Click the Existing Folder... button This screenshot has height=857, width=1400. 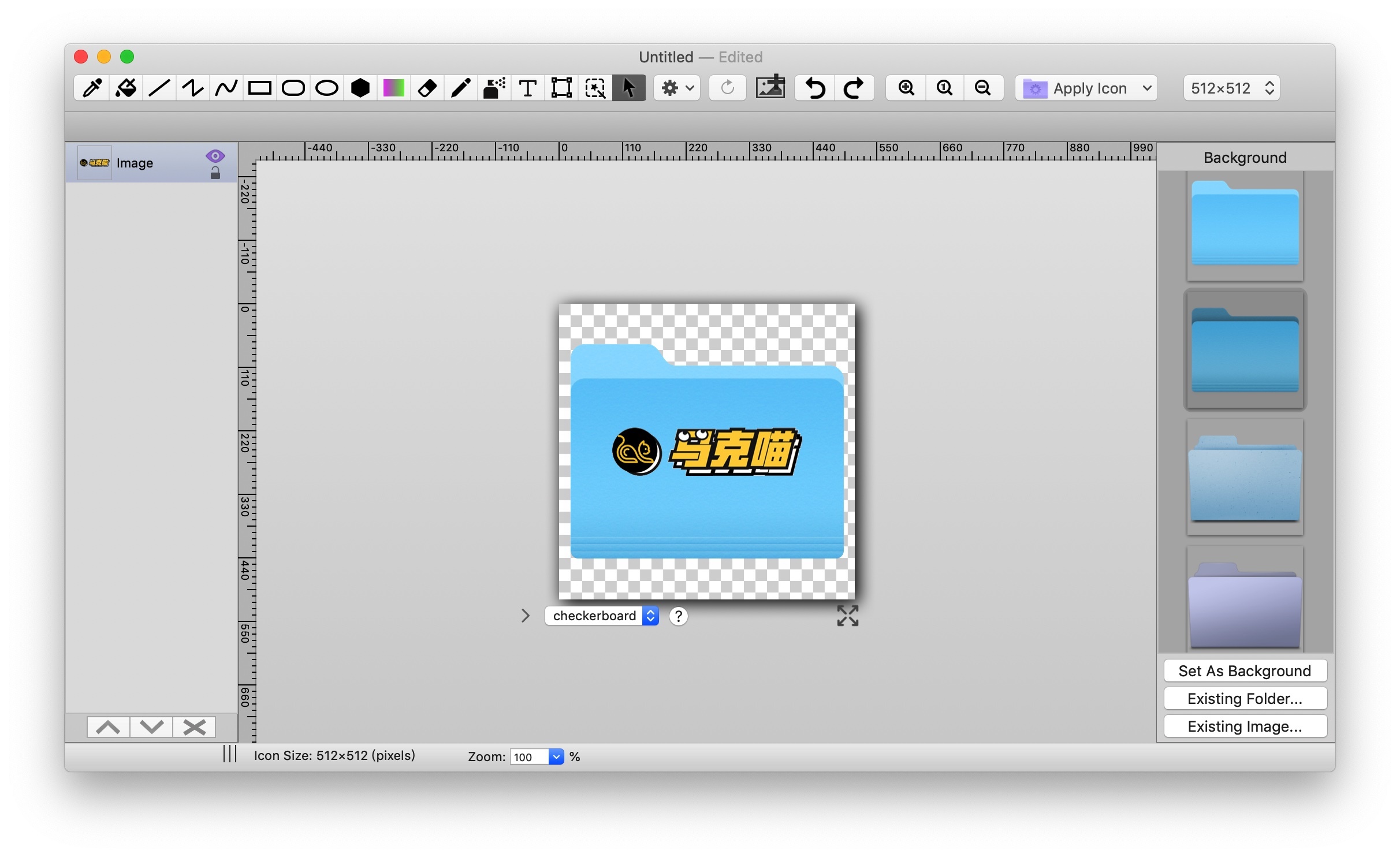tap(1245, 699)
